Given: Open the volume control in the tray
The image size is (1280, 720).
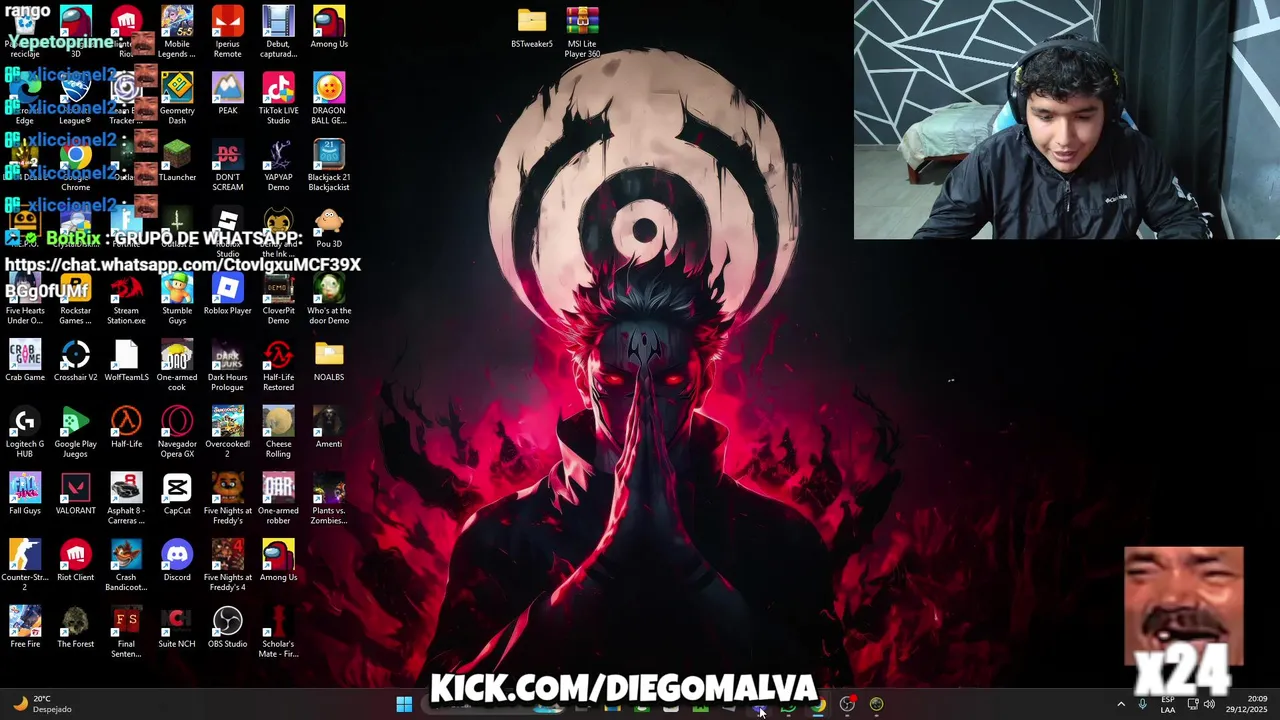Looking at the screenshot, I should (1209, 704).
